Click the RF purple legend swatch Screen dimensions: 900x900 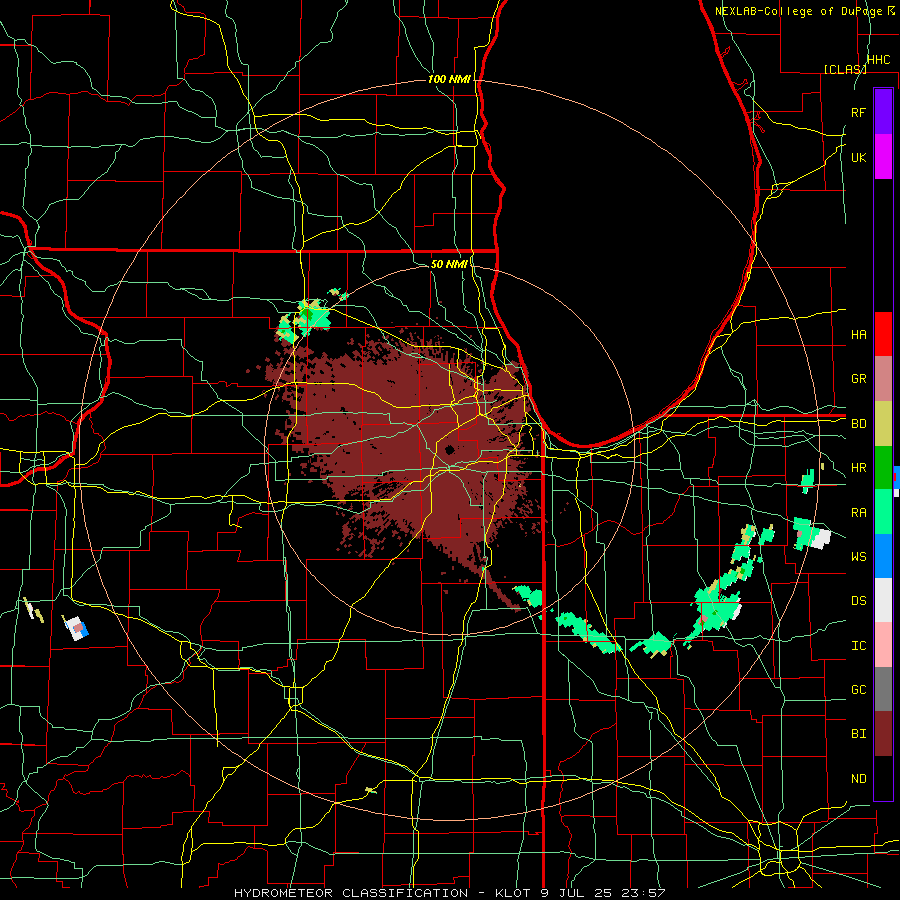point(883,111)
